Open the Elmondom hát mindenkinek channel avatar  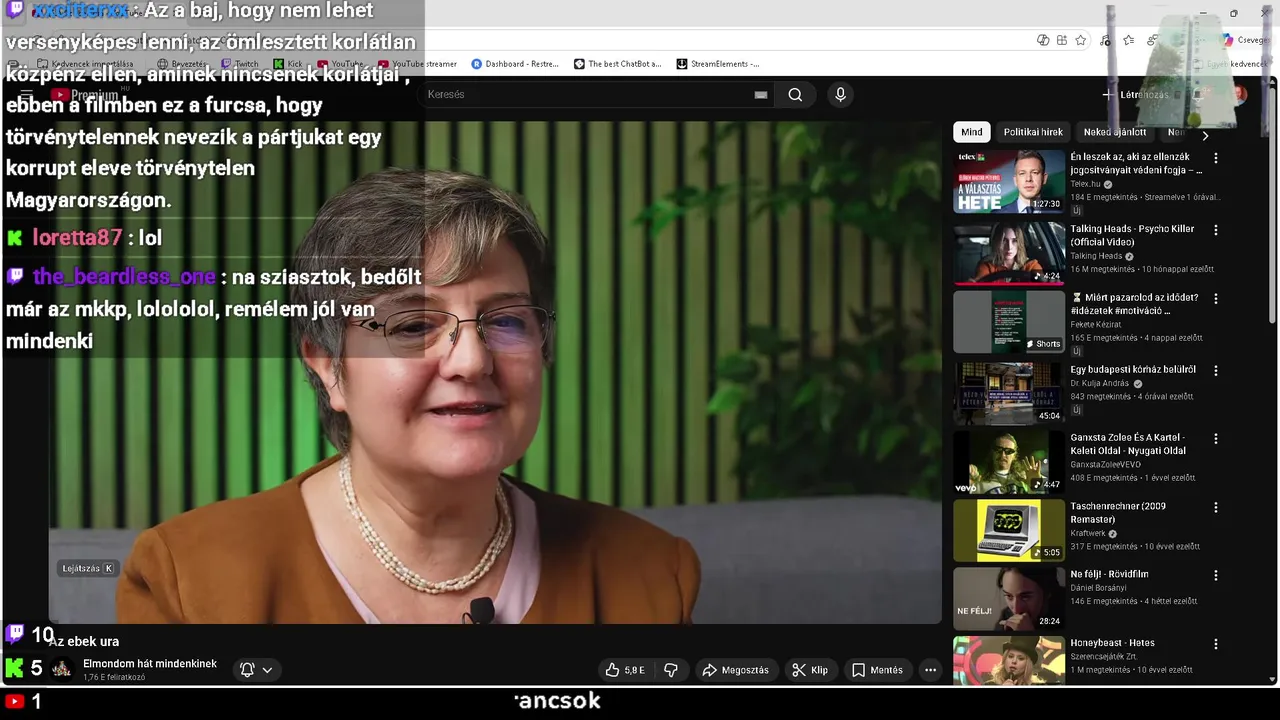pyautogui.click(x=62, y=669)
